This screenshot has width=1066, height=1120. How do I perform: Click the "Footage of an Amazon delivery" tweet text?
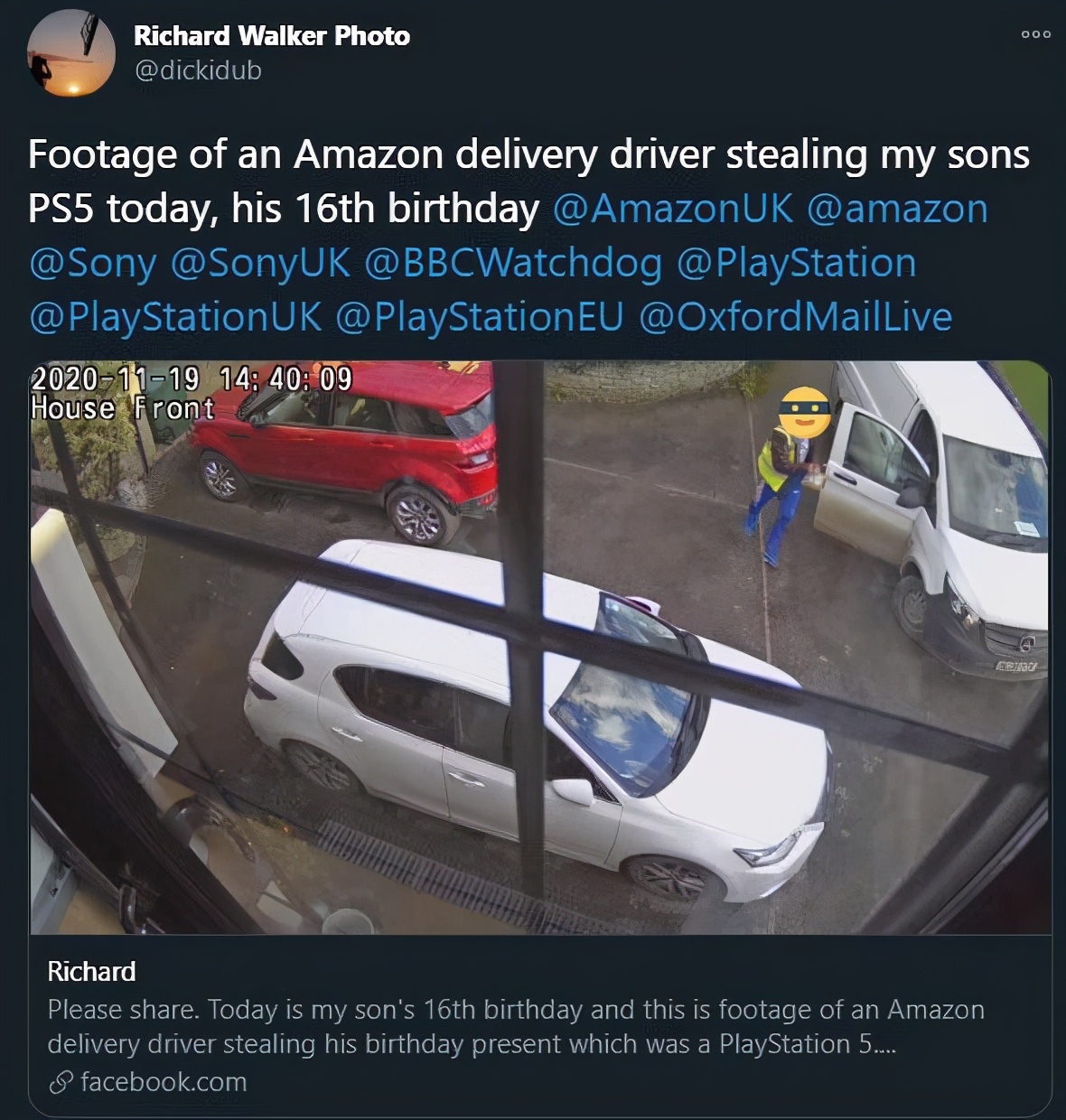coord(528,155)
